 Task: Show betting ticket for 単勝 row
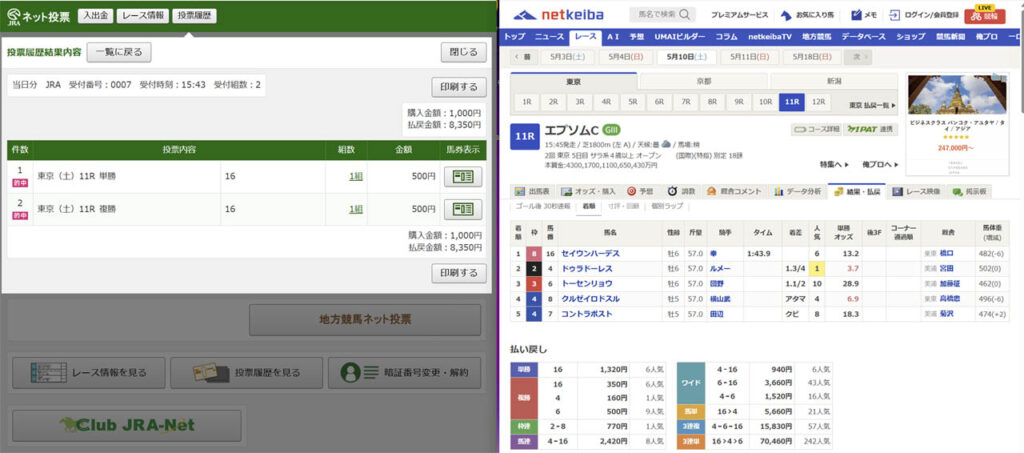pyautogui.click(x=463, y=177)
